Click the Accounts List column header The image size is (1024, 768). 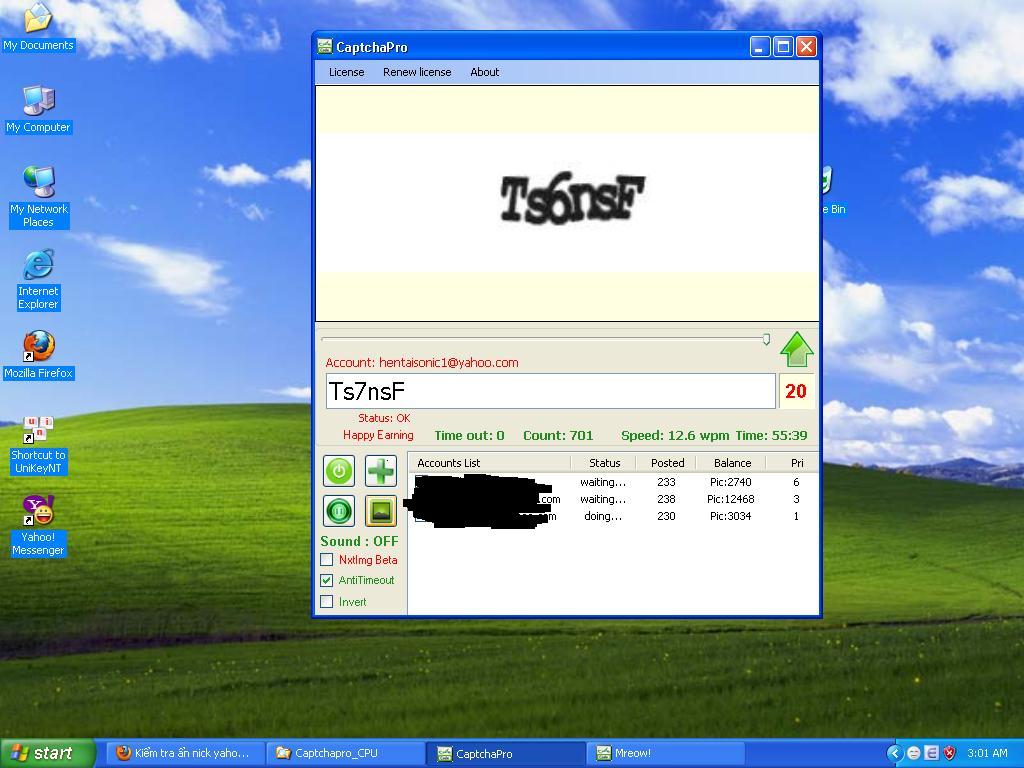(x=490, y=463)
